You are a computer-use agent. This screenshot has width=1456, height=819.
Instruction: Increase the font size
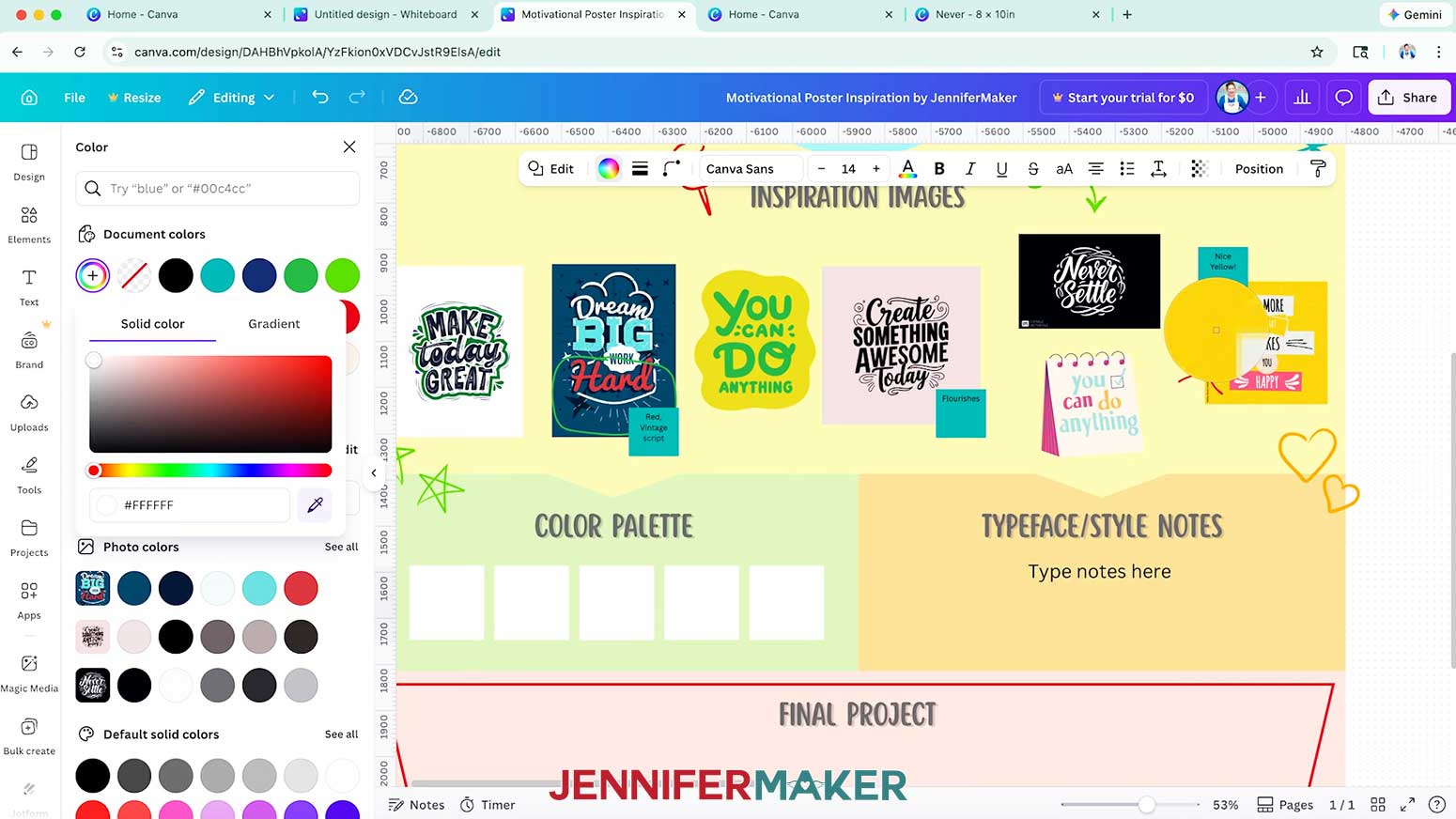coord(876,168)
